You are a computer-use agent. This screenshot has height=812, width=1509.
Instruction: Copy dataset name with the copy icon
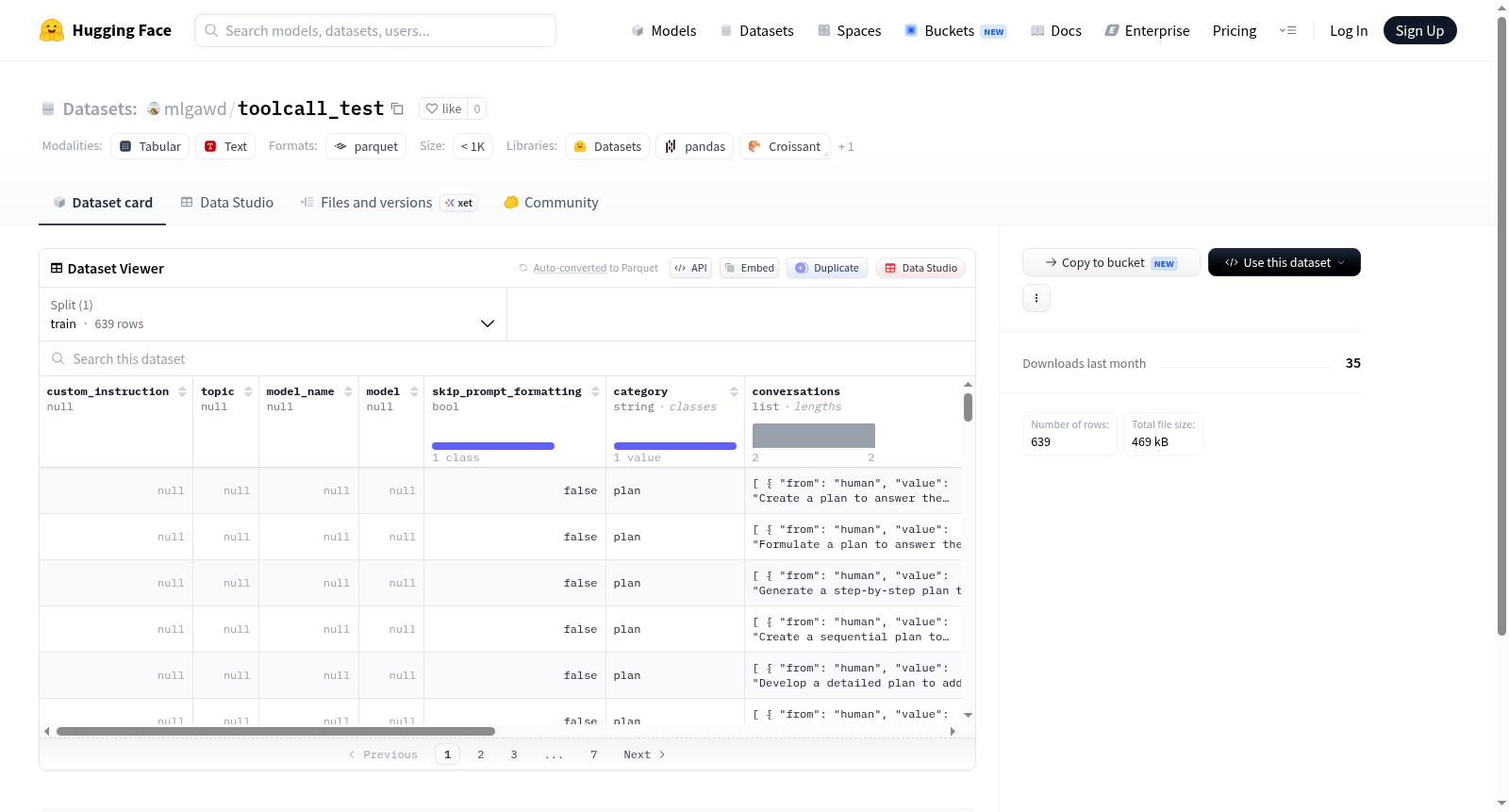(x=397, y=108)
